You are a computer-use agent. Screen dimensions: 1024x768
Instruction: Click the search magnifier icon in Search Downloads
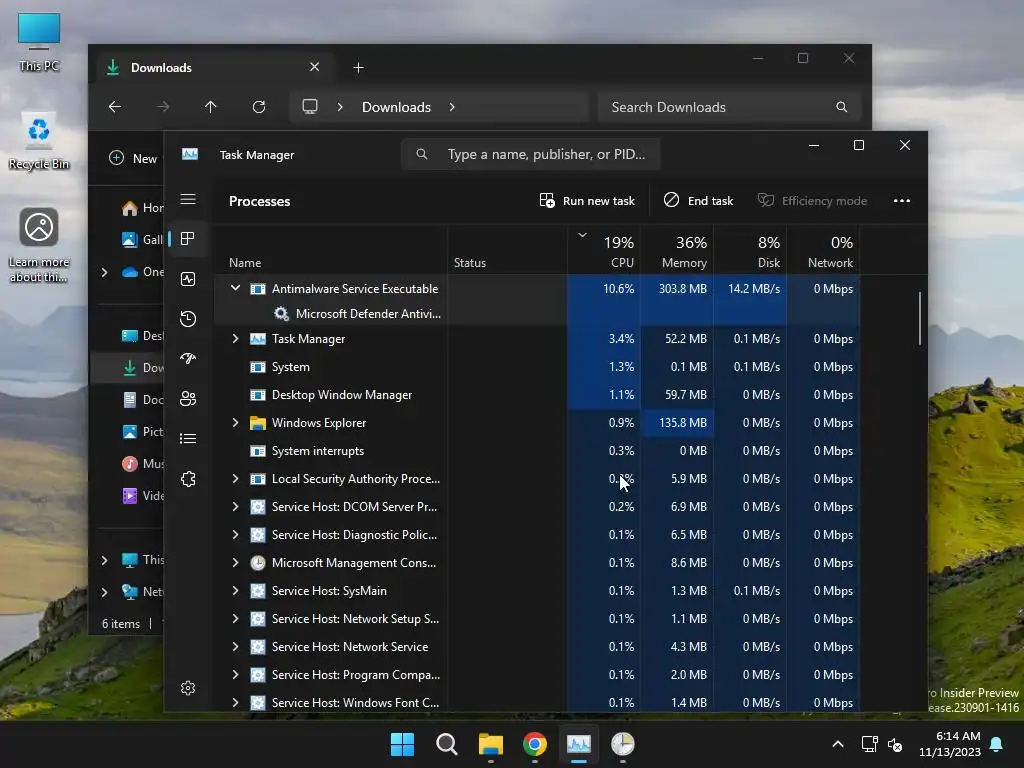[x=842, y=106]
